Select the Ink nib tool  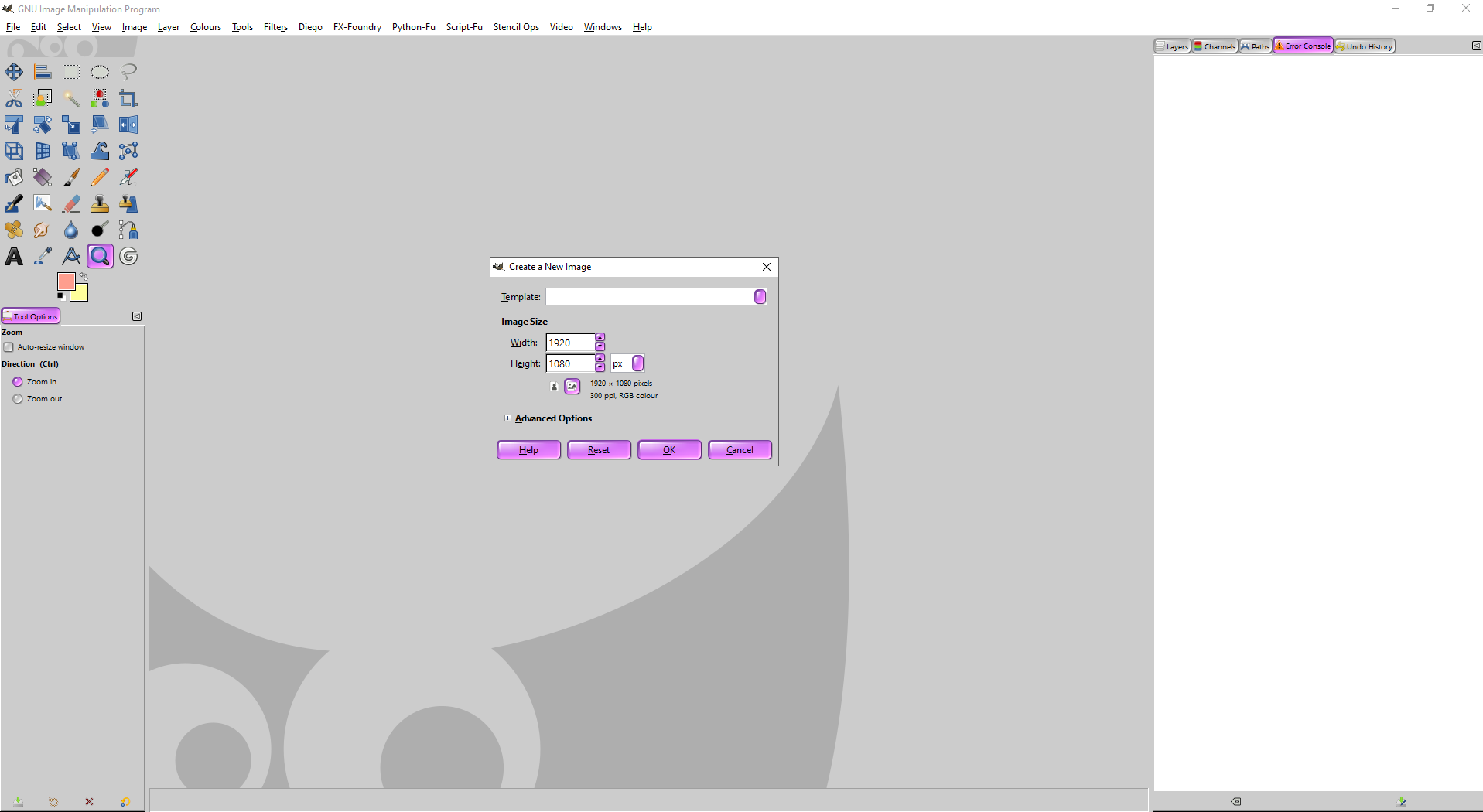(14, 203)
